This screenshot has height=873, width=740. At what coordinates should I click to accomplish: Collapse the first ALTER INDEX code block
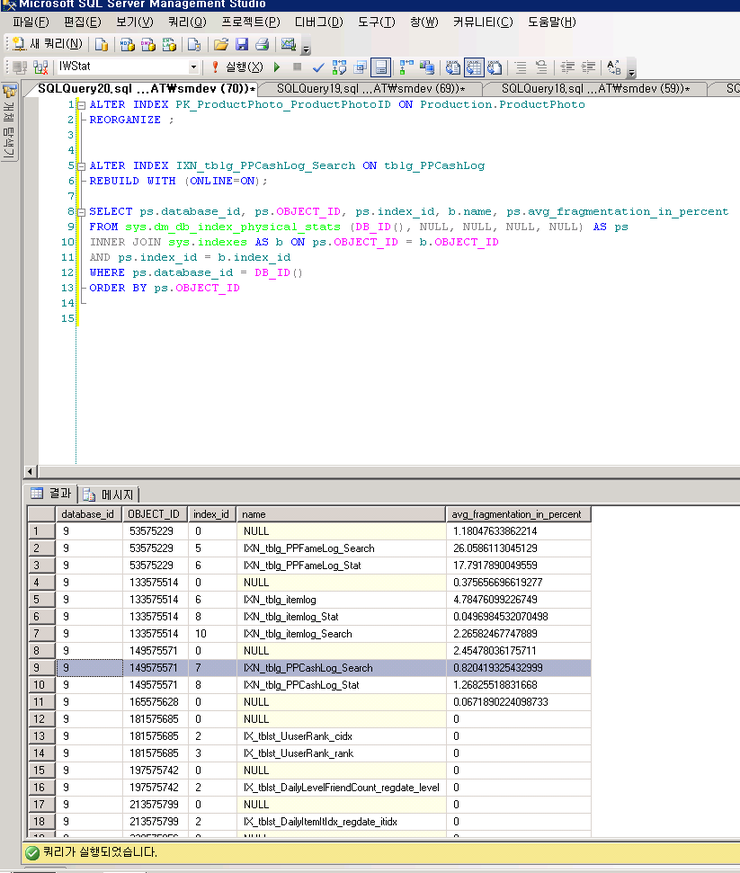click(80, 104)
